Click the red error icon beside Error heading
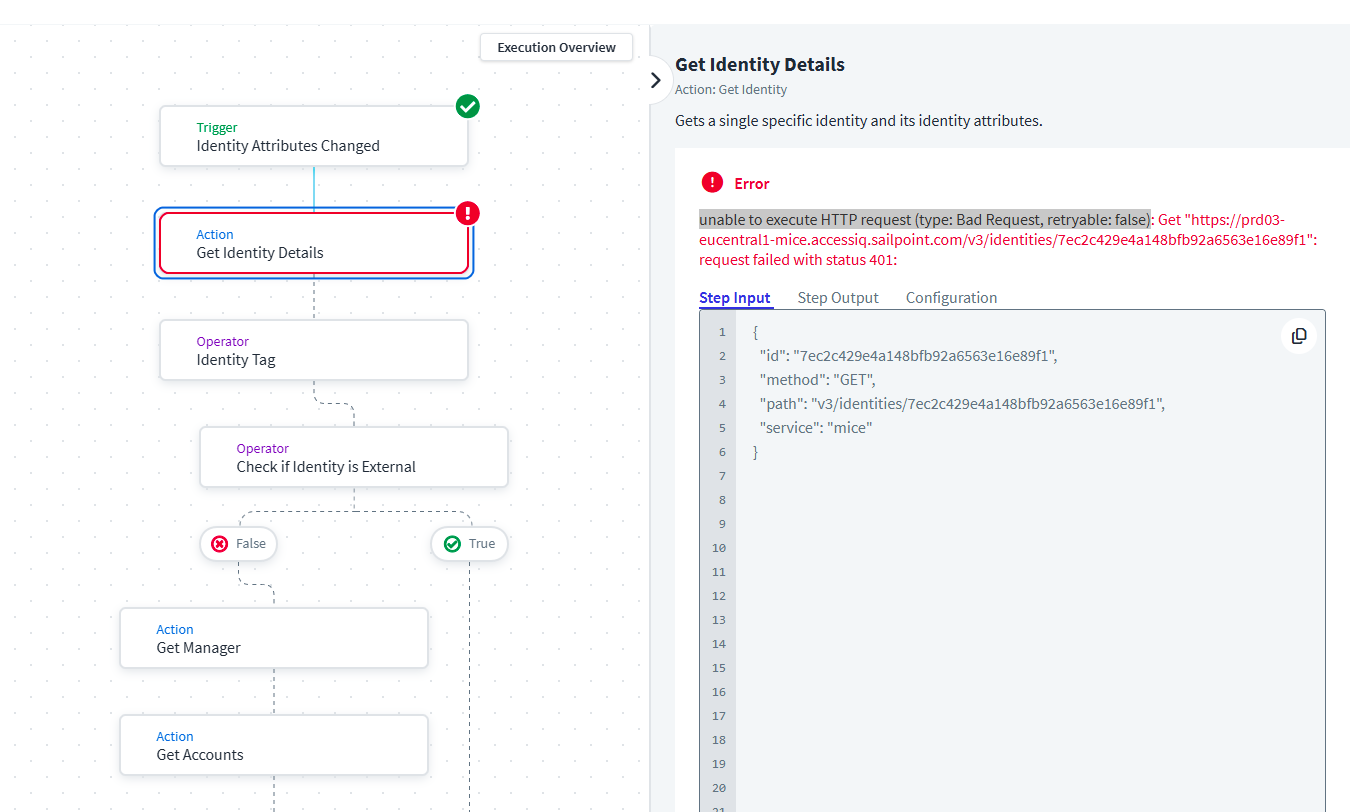 pyautogui.click(x=712, y=182)
